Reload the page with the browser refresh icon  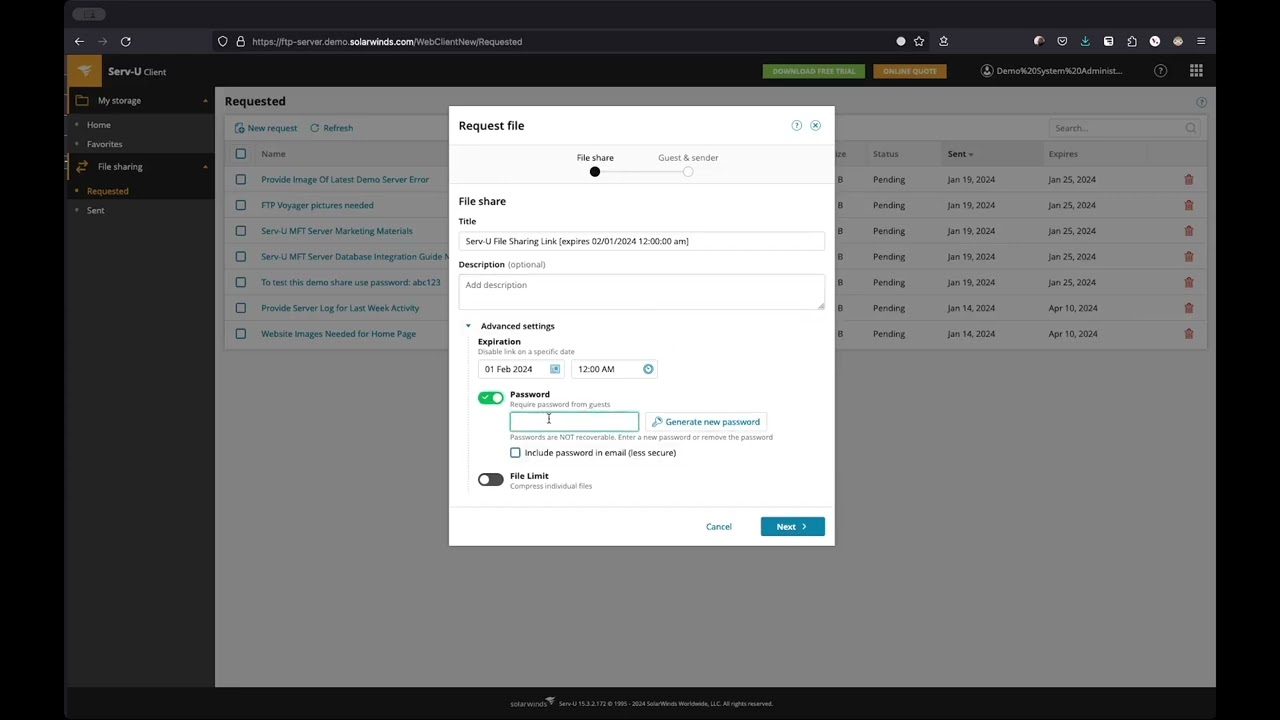pyautogui.click(x=125, y=41)
